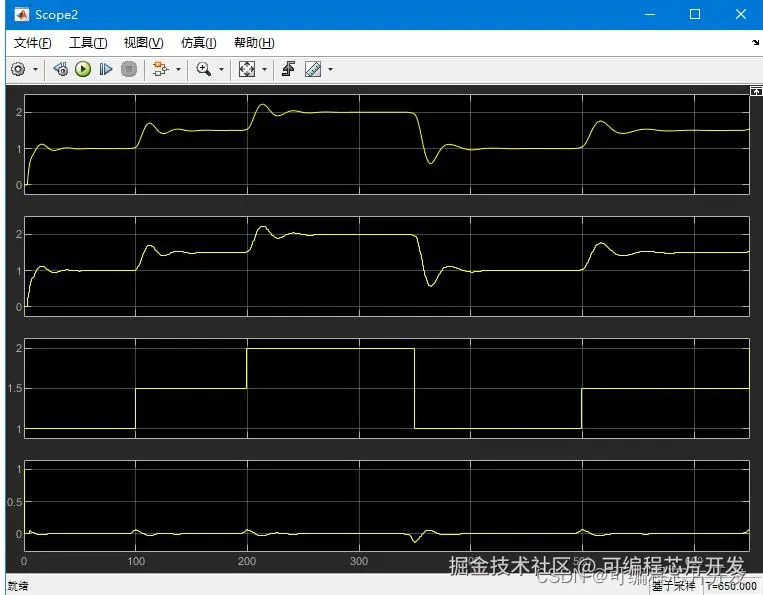Click the 基于采样 status bar entry
The image size is (763, 595).
pos(673,586)
